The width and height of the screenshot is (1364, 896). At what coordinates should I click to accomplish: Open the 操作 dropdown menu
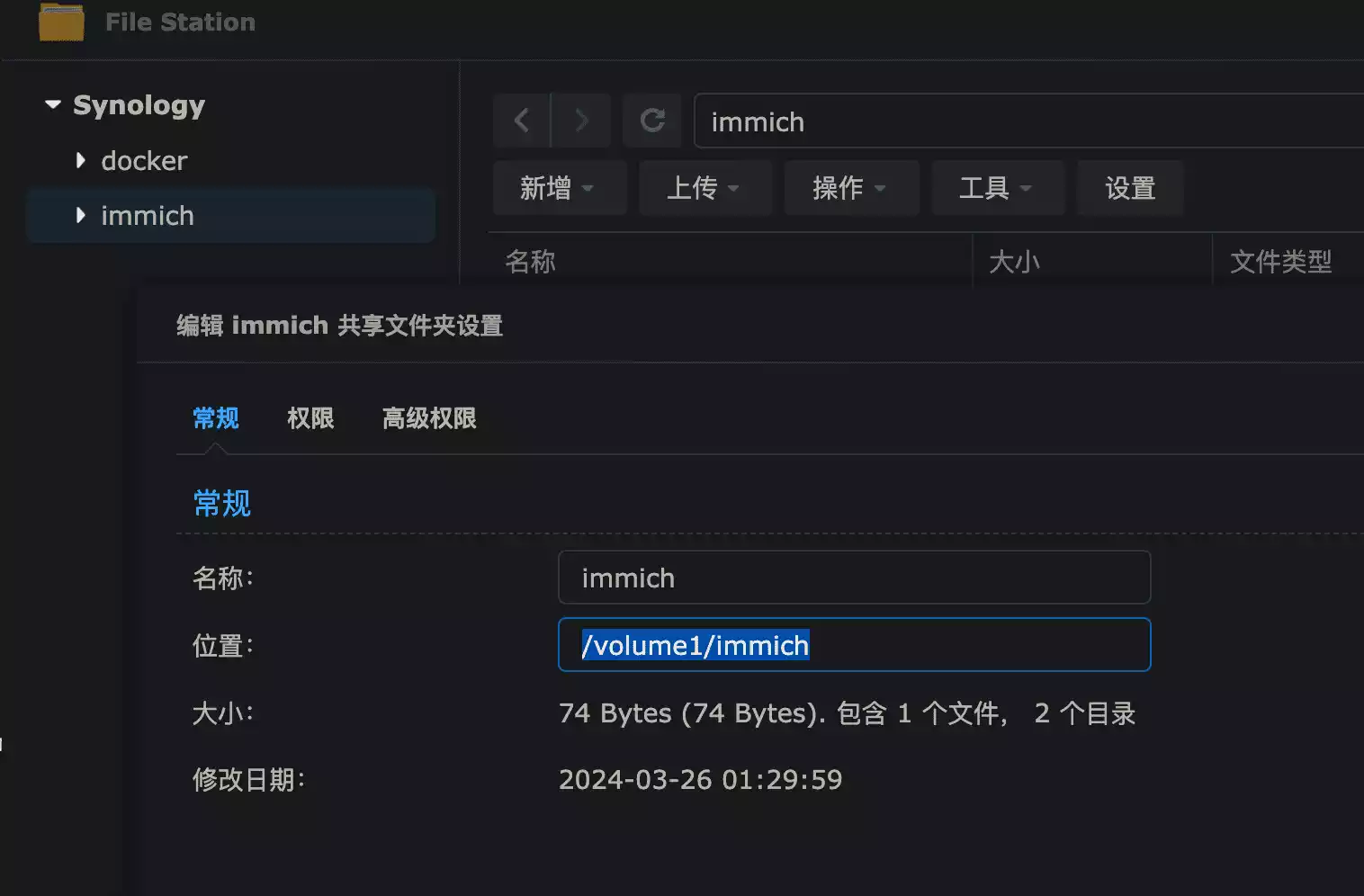850,188
